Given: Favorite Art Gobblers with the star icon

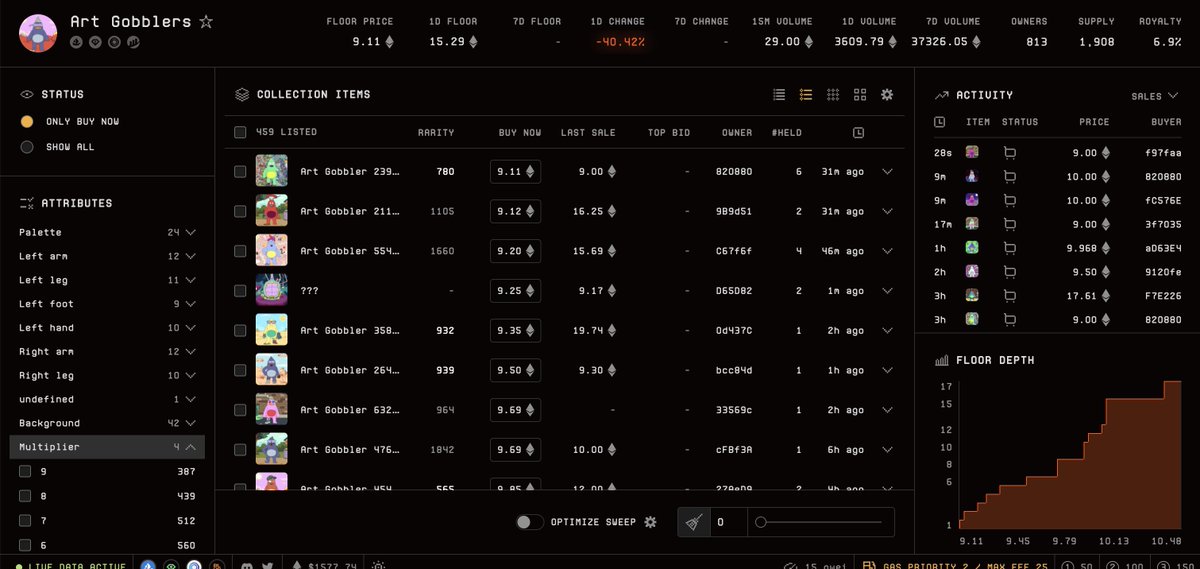Looking at the screenshot, I should 206,21.
